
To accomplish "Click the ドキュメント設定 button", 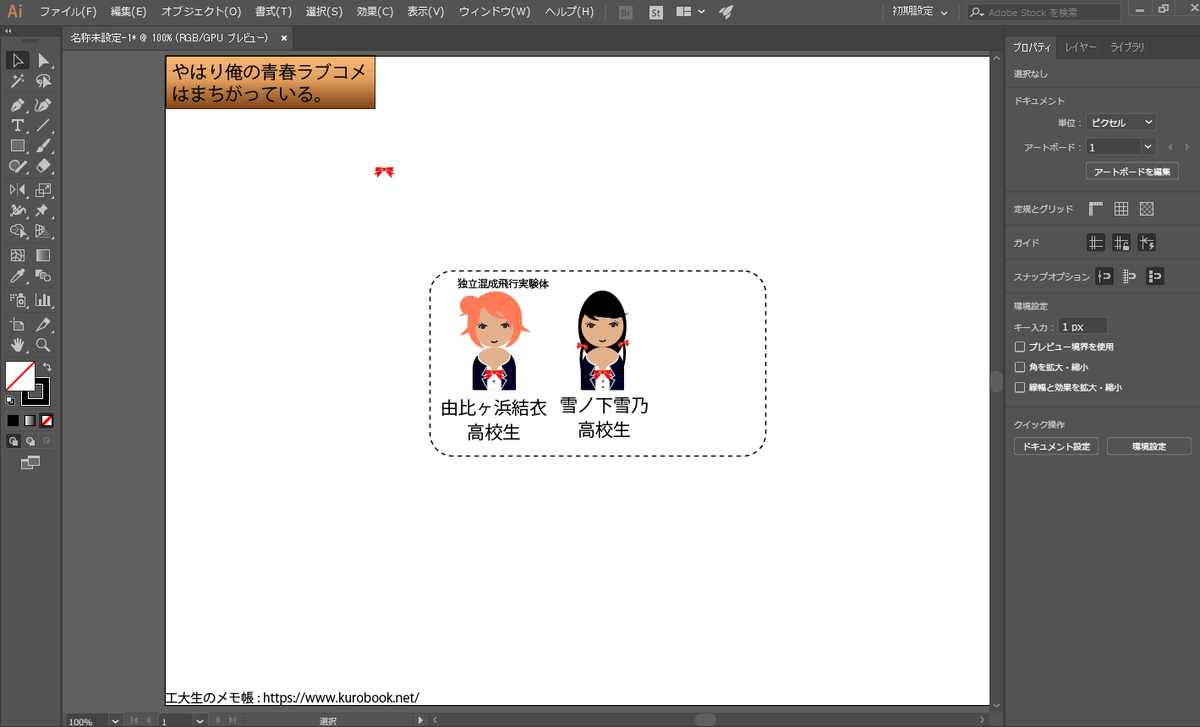I will pos(1056,446).
